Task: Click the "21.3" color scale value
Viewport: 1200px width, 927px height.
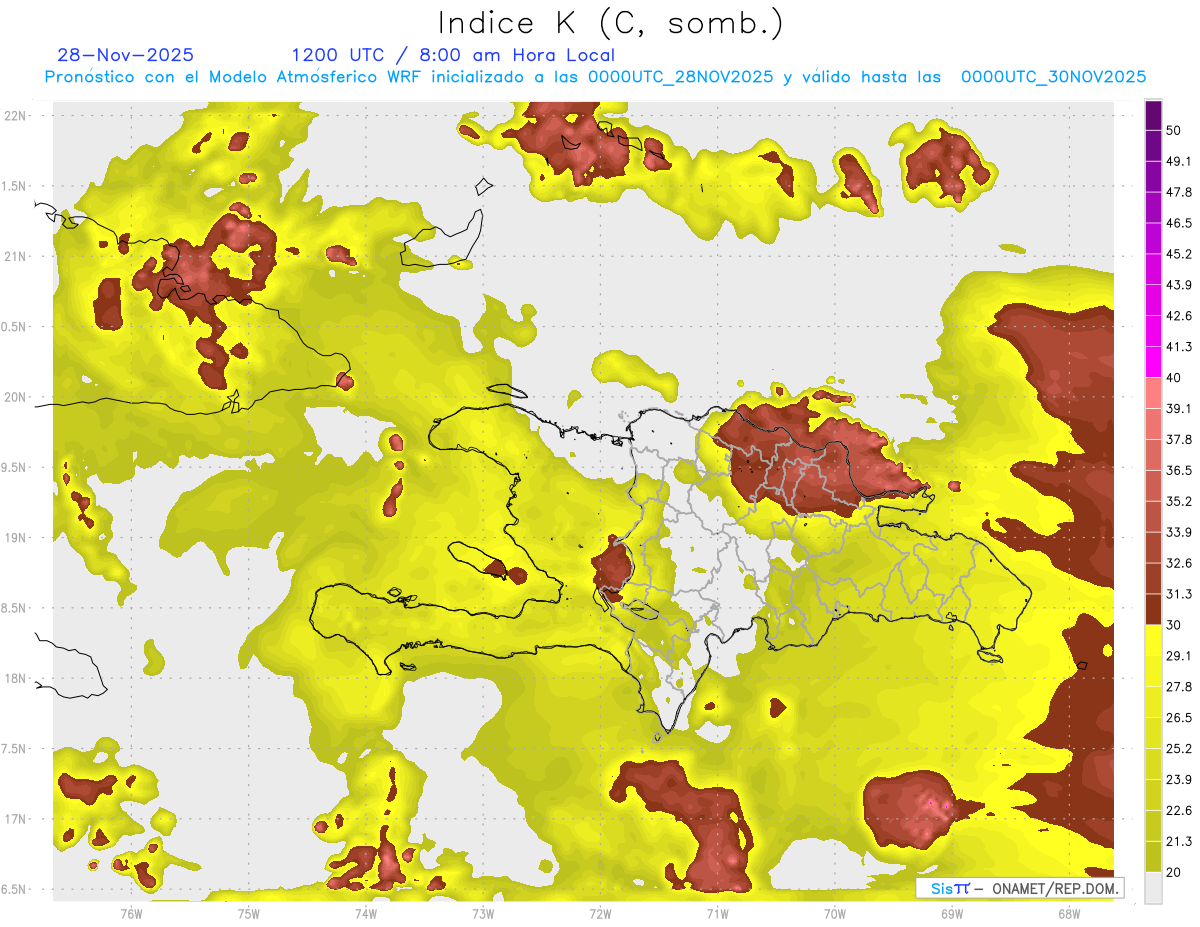Action: click(1179, 841)
